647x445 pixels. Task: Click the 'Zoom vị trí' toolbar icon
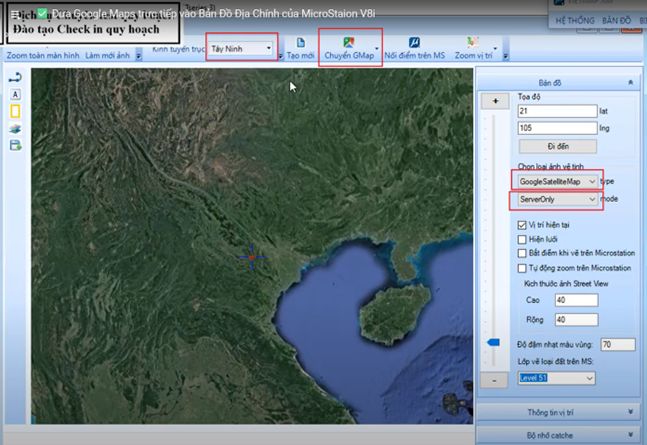pyautogui.click(x=473, y=42)
